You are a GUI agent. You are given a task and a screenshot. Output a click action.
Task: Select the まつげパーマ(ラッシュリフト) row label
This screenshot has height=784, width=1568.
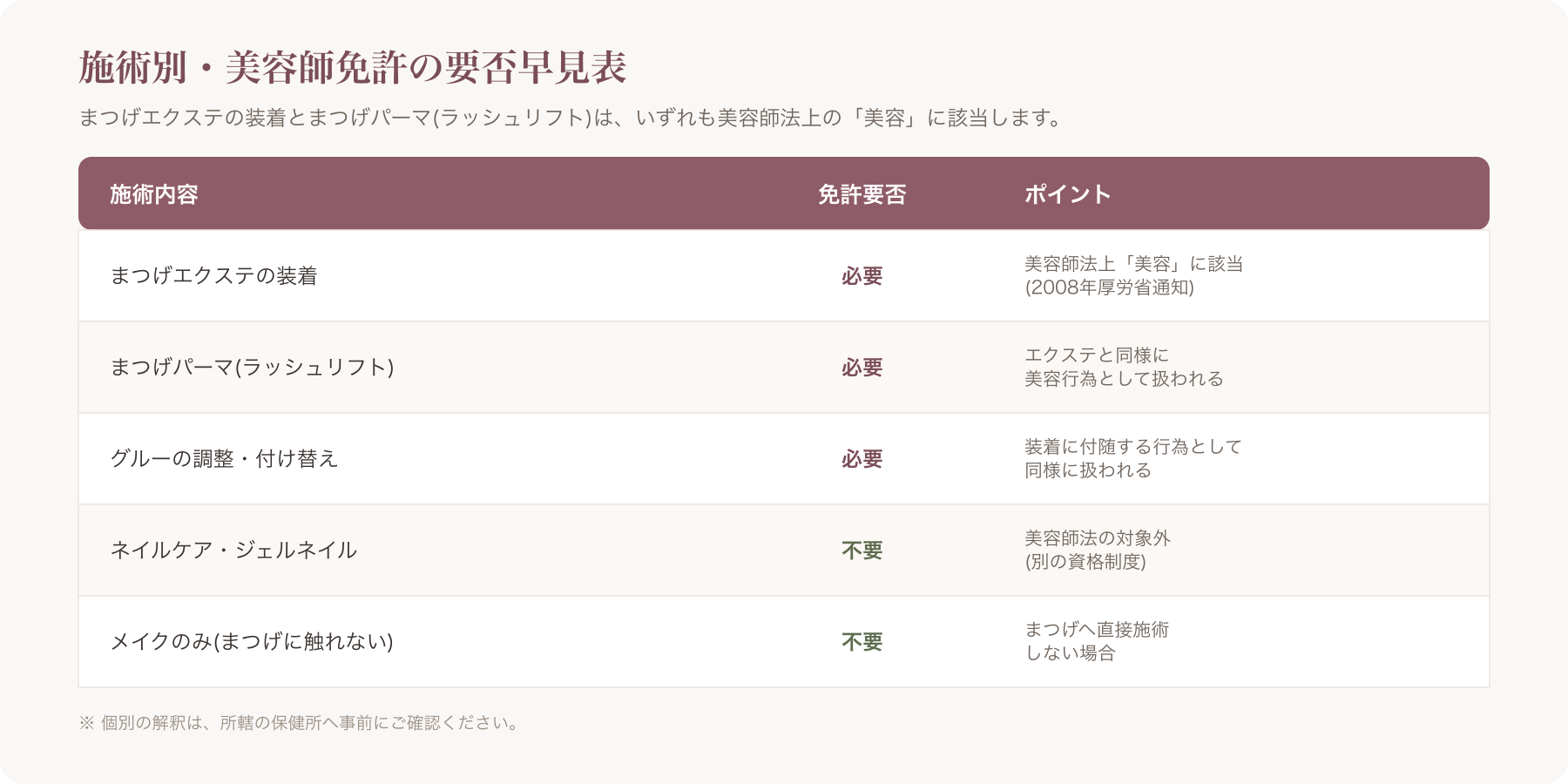coord(252,368)
